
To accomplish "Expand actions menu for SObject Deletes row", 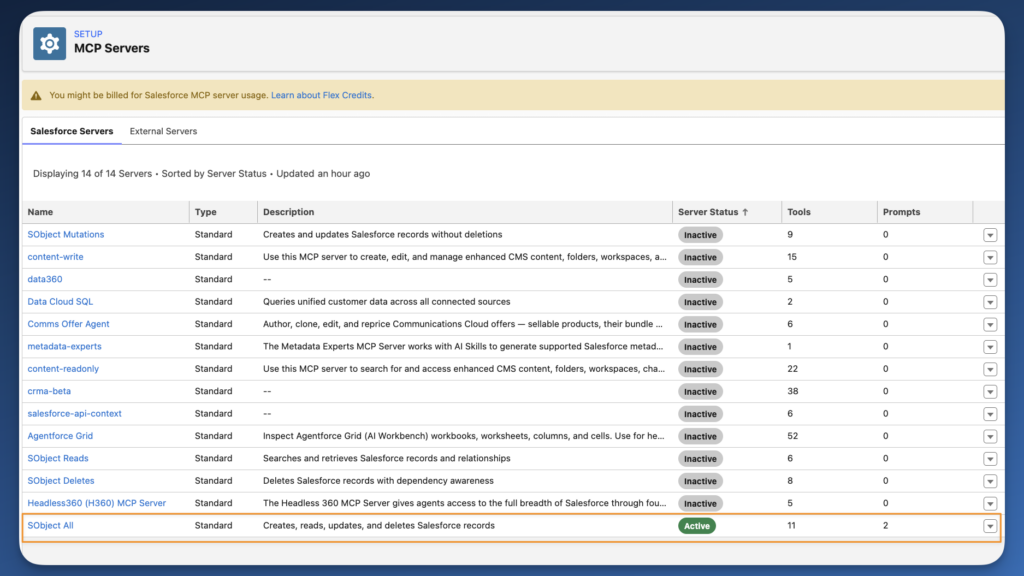I will 990,481.
